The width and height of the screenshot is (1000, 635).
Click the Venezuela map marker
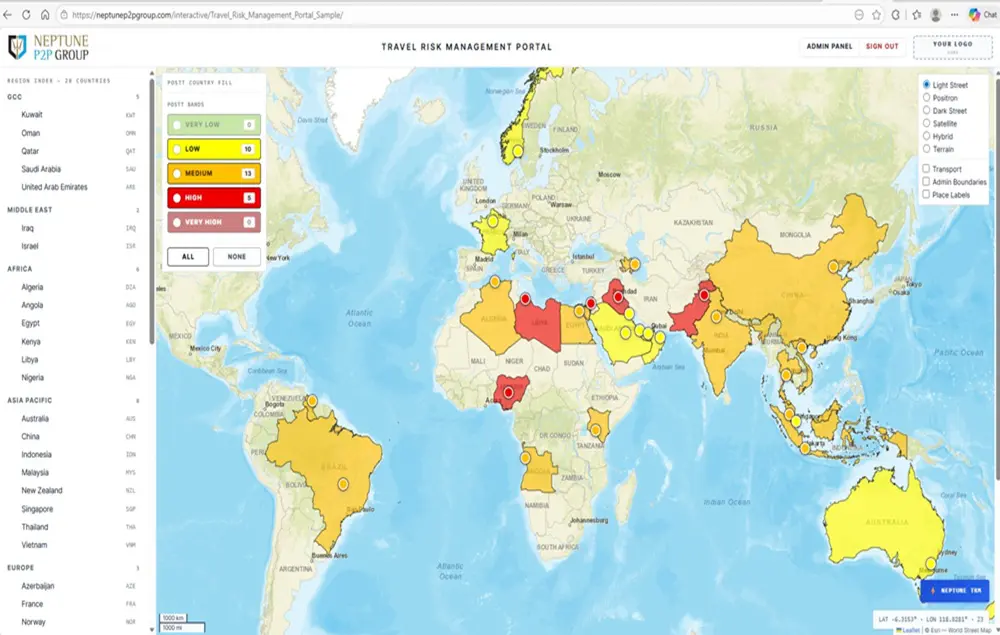click(x=312, y=401)
